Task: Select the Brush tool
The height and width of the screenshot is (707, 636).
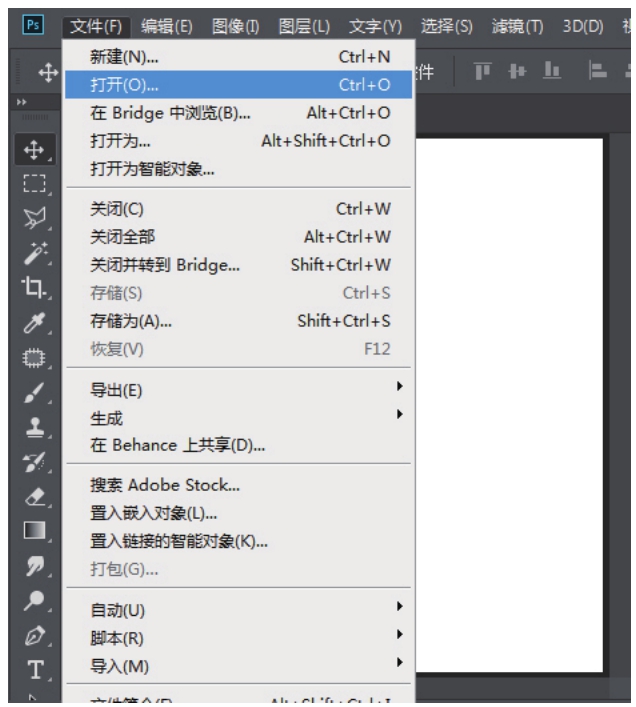Action: coord(35,393)
